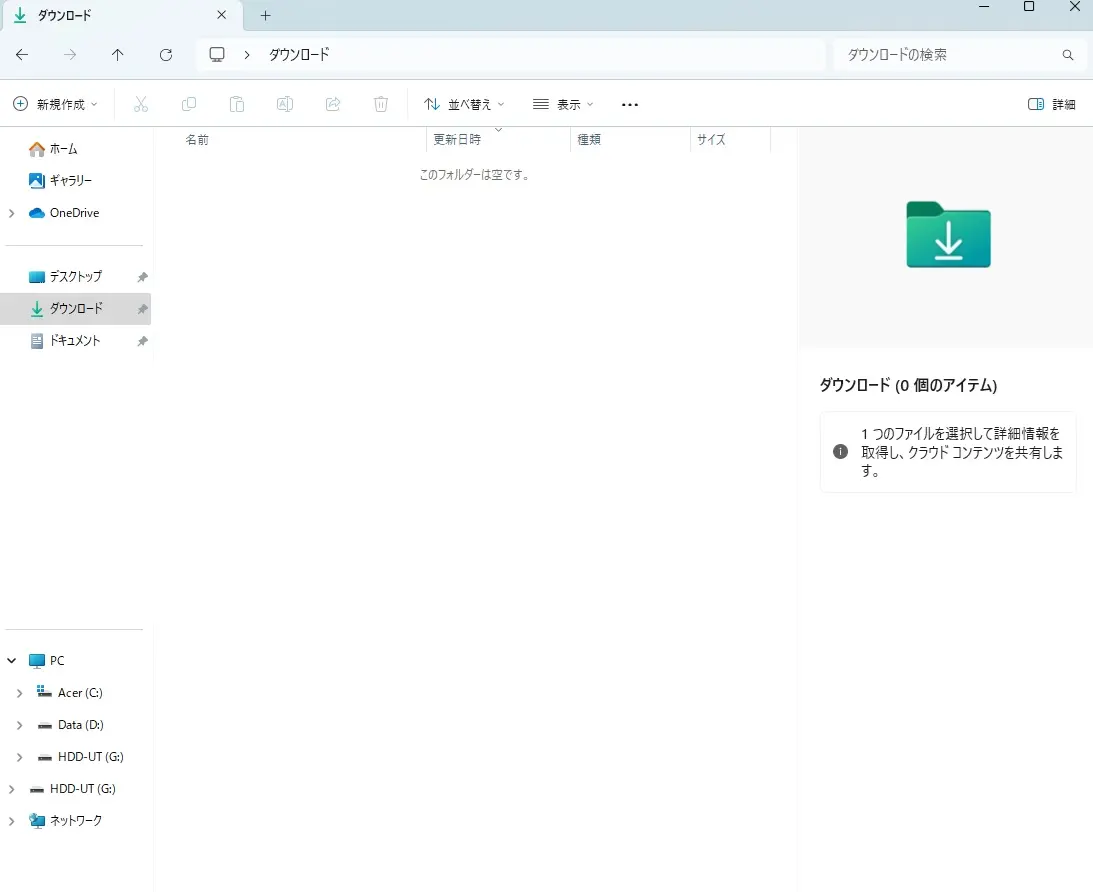Expand the ネットワーク tree node
This screenshot has height=892, width=1093.
11,821
